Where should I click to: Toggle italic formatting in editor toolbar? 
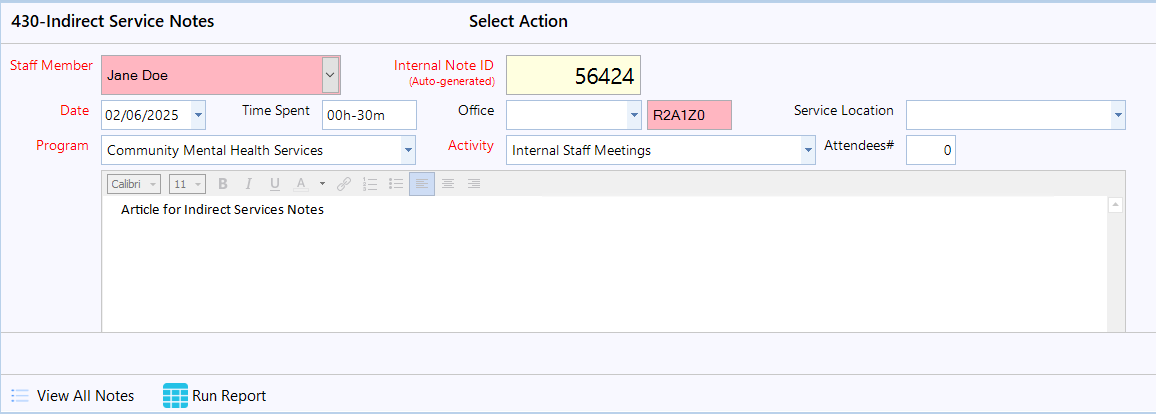tap(248, 183)
